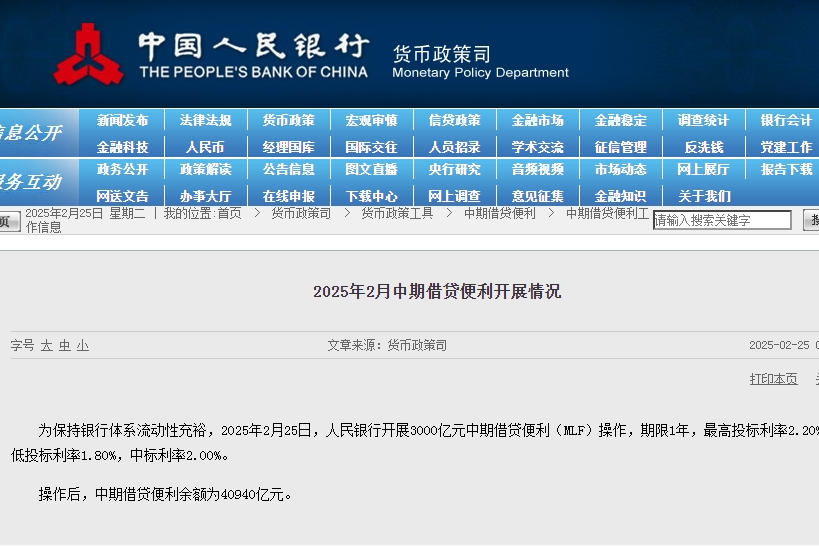Screen dimensions: 819x546
Task: Click the 服务互动 section header
Action: tap(31, 181)
